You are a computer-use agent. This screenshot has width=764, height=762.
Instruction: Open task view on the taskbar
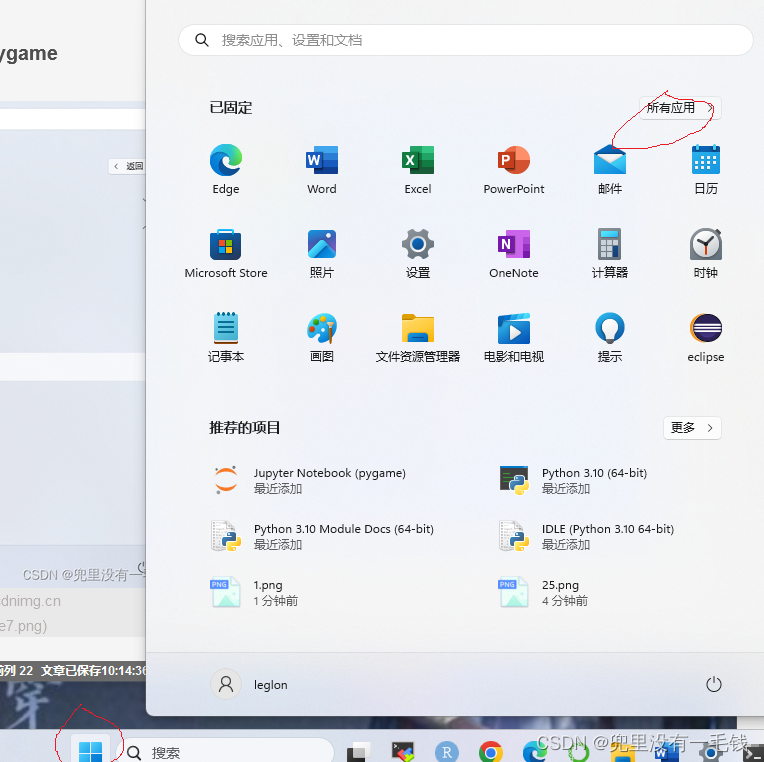pyautogui.click(x=359, y=752)
